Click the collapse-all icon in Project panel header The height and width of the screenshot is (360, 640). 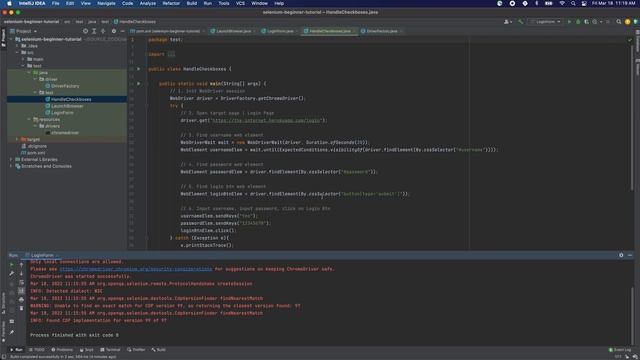(103, 31)
